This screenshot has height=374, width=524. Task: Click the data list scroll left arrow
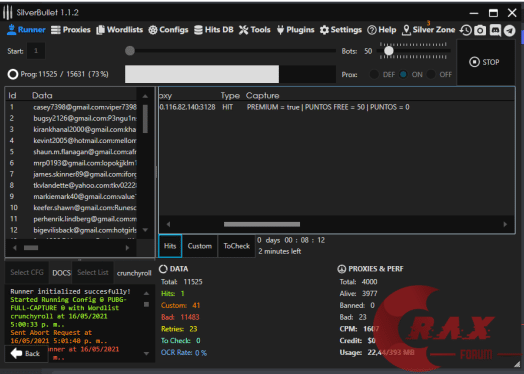(x=15, y=248)
